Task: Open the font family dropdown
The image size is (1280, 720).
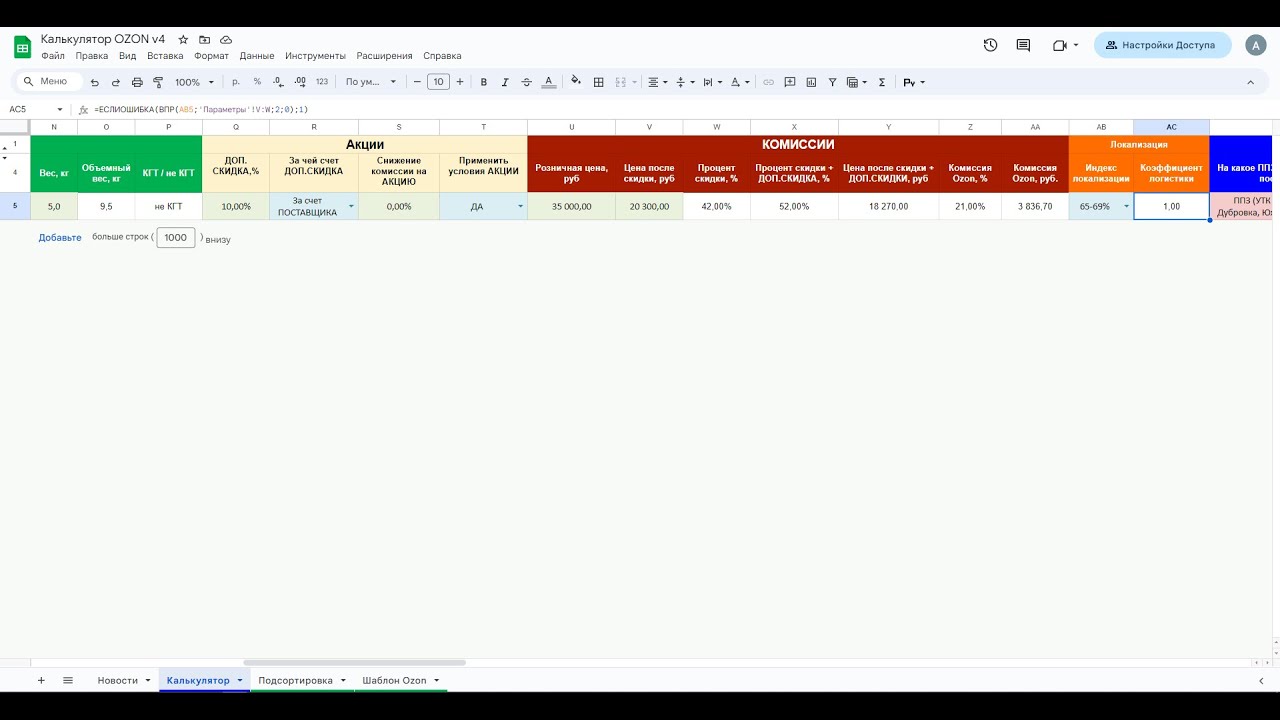Action: coord(371,82)
